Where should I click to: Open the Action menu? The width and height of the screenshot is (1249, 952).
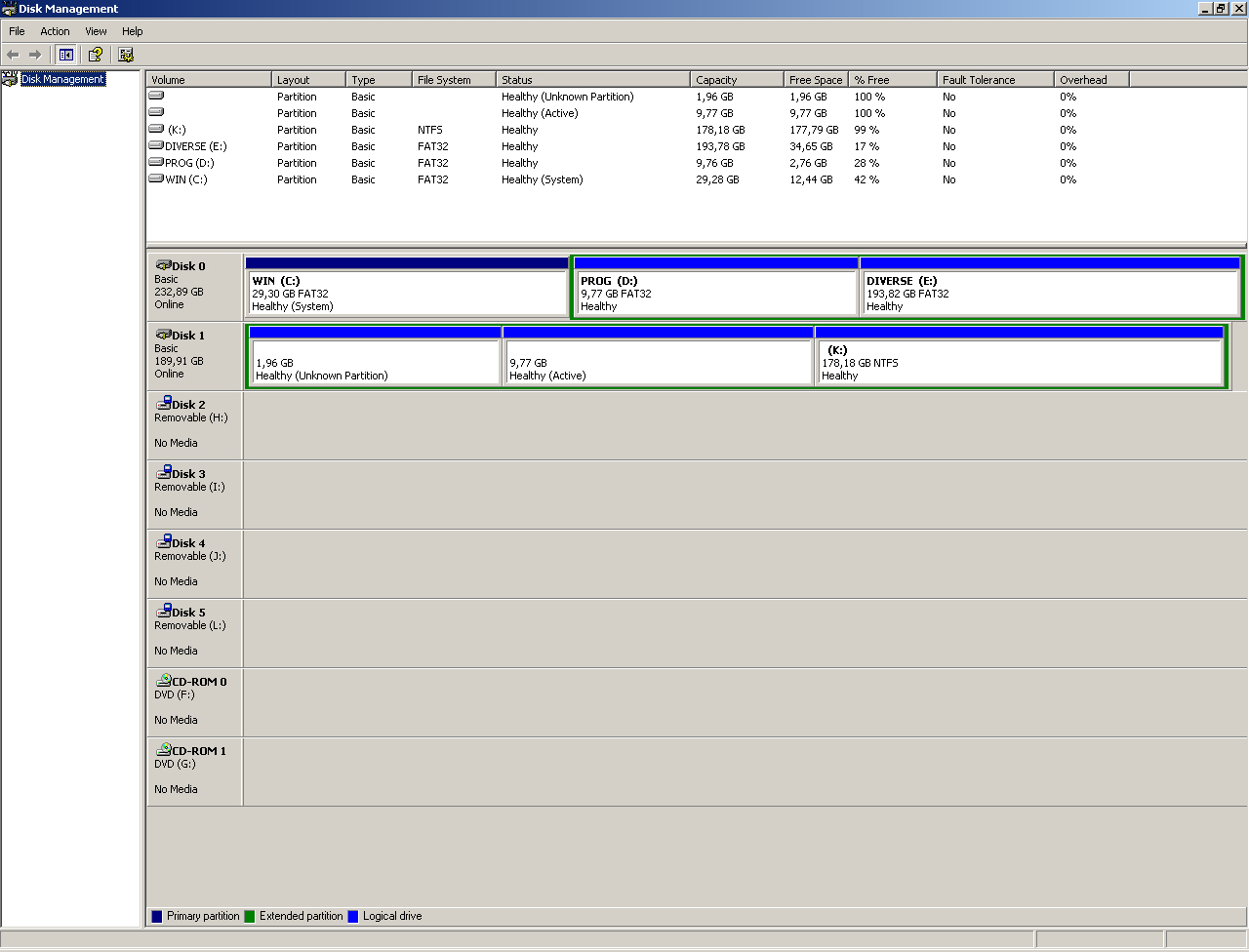point(55,31)
